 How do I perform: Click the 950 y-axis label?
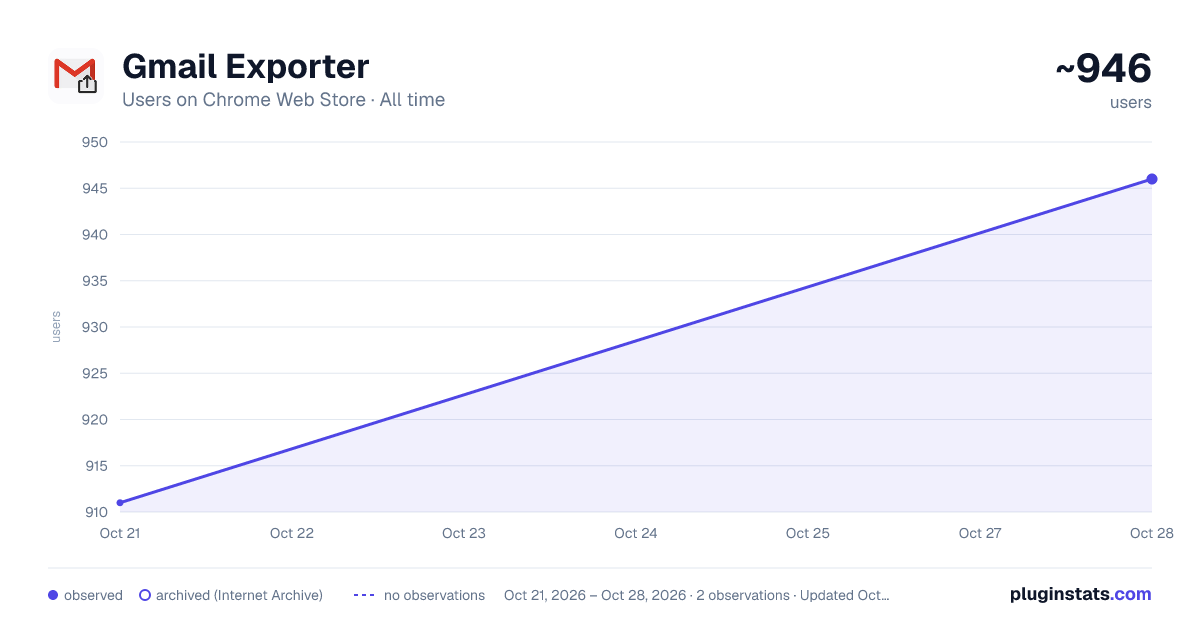click(95, 142)
